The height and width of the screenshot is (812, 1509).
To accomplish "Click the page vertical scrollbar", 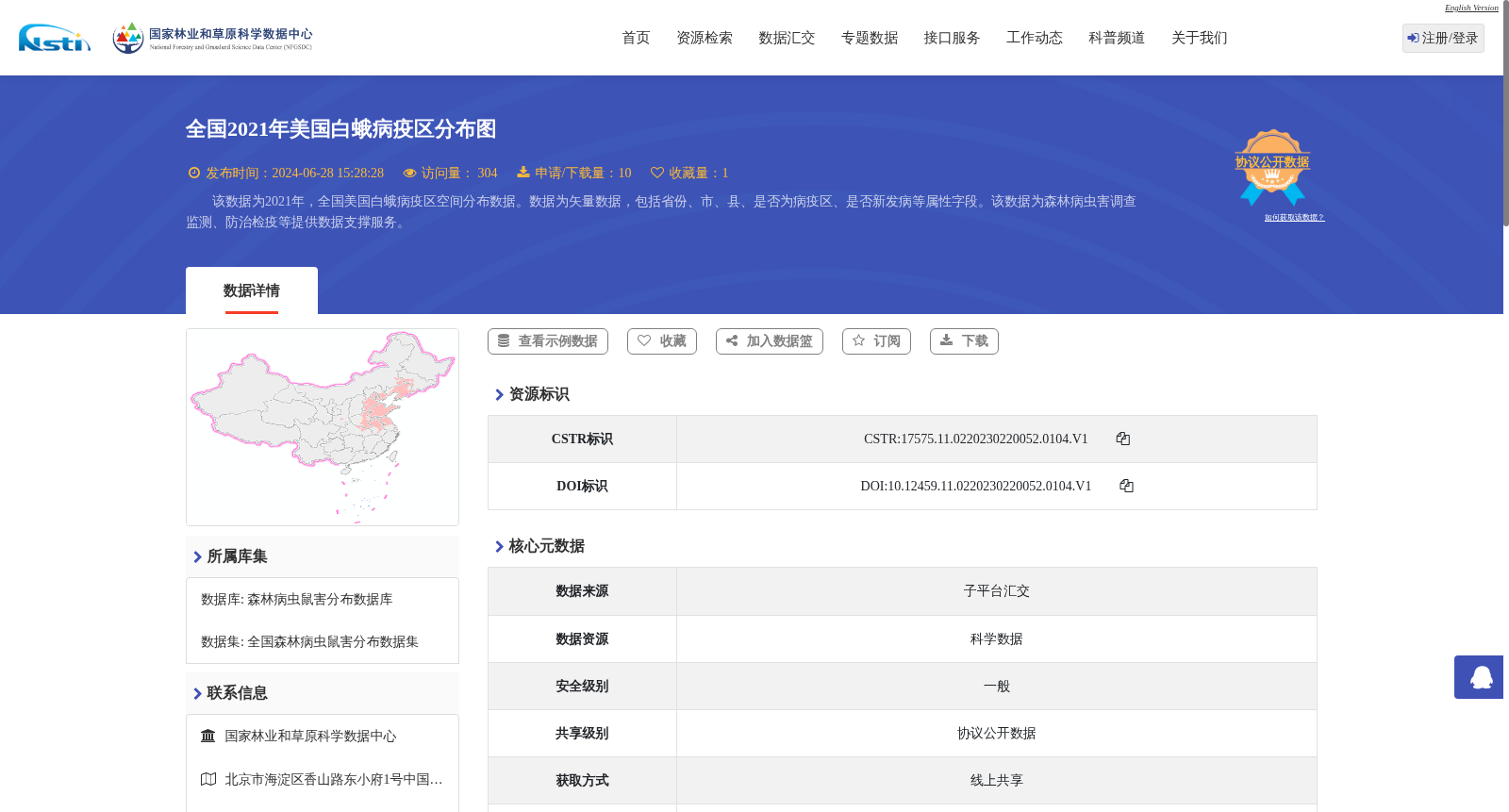I will [1506, 113].
